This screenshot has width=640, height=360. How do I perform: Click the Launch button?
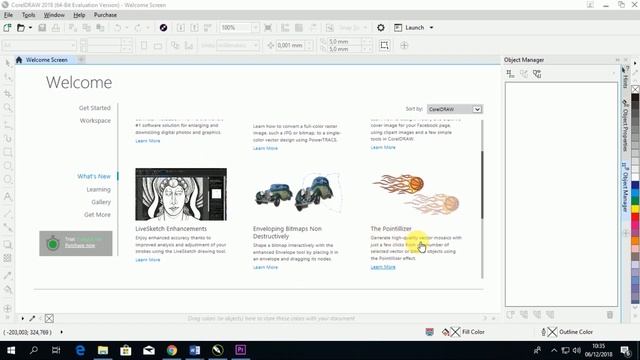(x=409, y=28)
